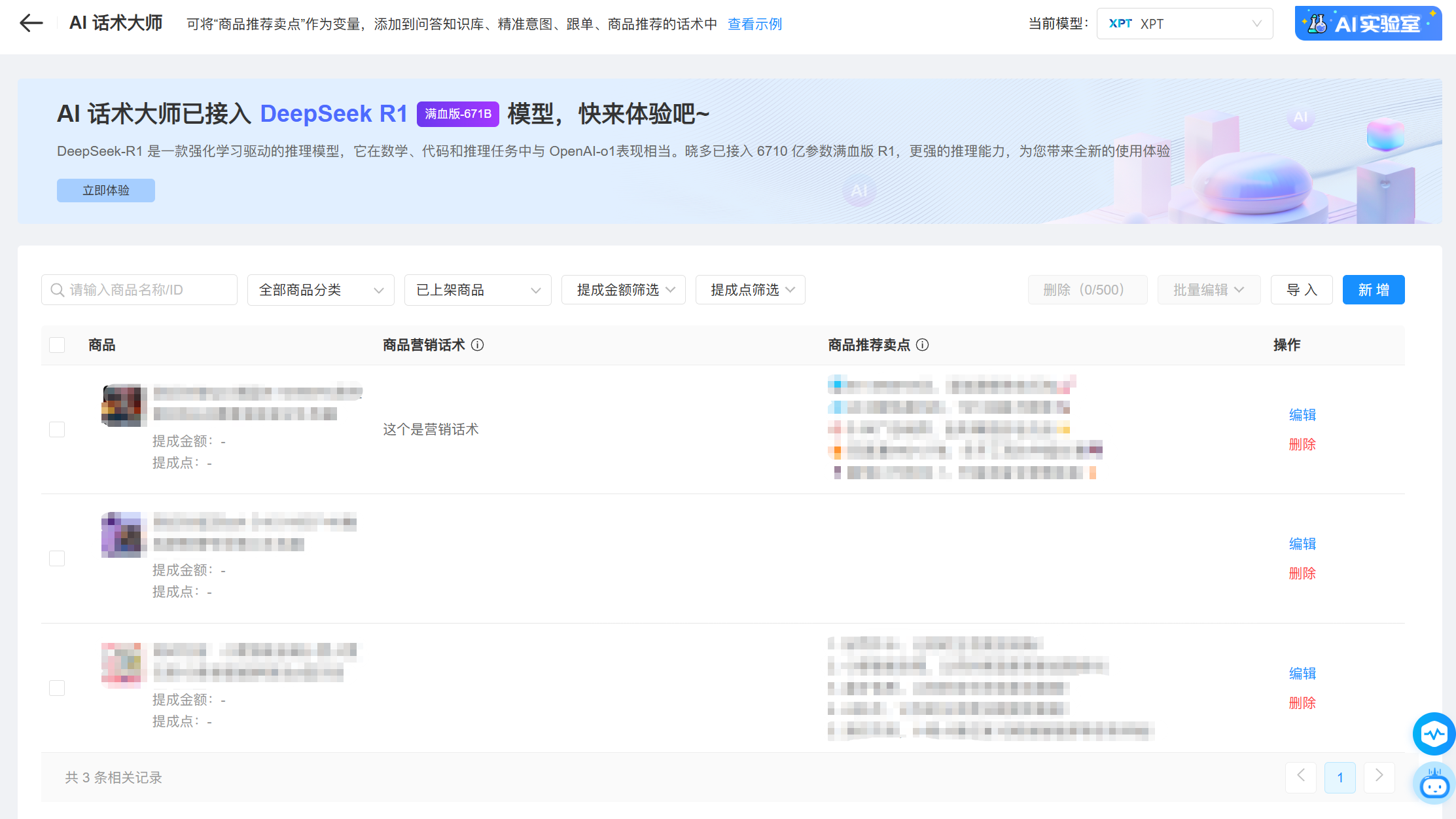Go to previous page arrow
The height and width of the screenshot is (819, 1456).
[1301, 777]
